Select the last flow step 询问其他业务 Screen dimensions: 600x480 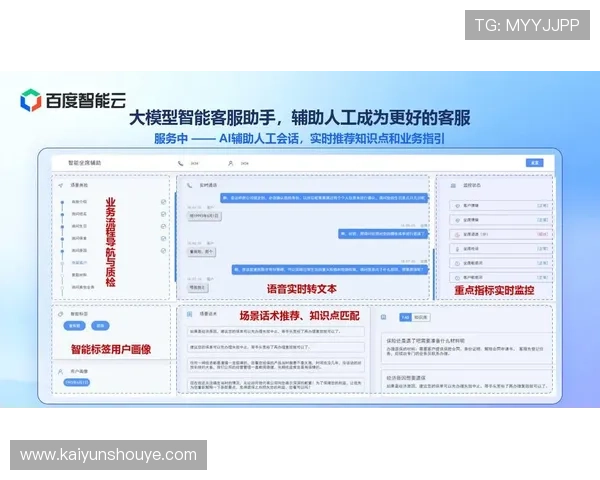tap(83, 287)
